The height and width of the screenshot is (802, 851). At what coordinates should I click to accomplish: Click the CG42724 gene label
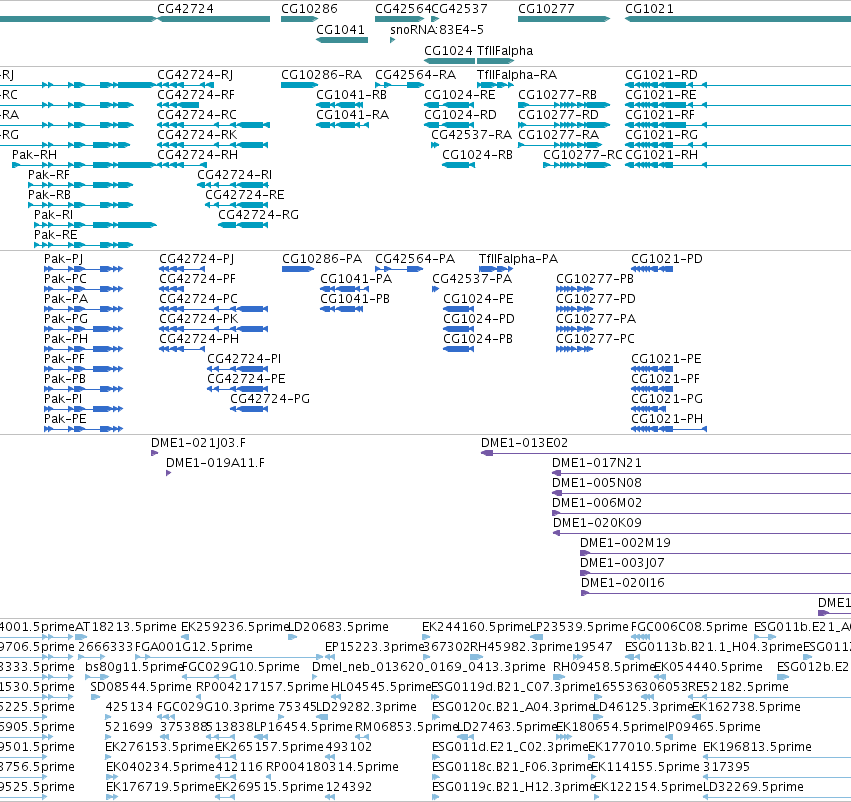tap(185, 9)
